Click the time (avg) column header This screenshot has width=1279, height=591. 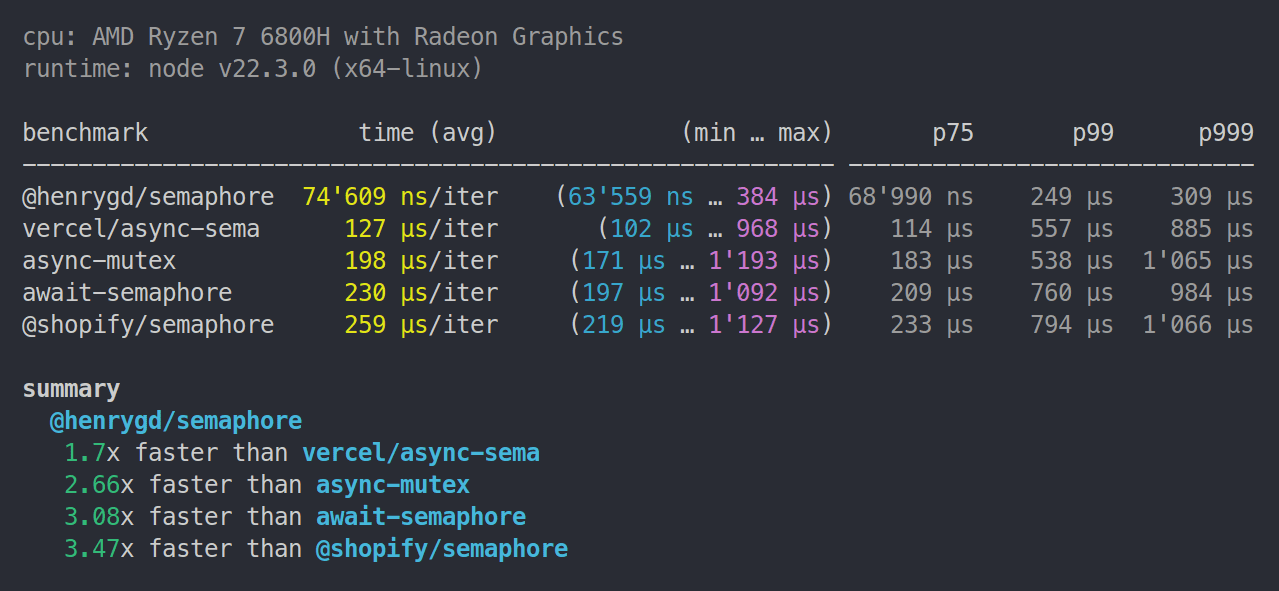click(x=428, y=133)
